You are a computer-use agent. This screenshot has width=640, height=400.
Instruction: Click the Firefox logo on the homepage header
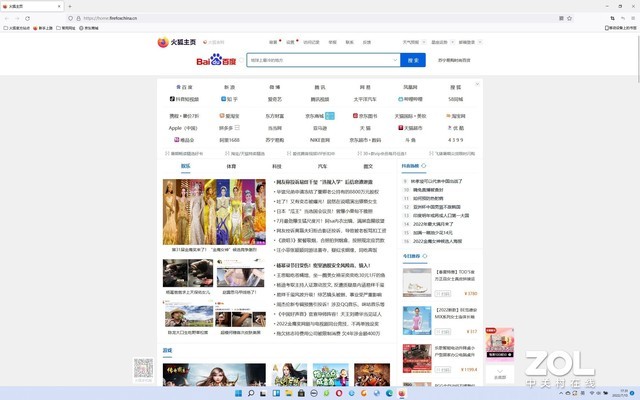[x=163, y=43]
